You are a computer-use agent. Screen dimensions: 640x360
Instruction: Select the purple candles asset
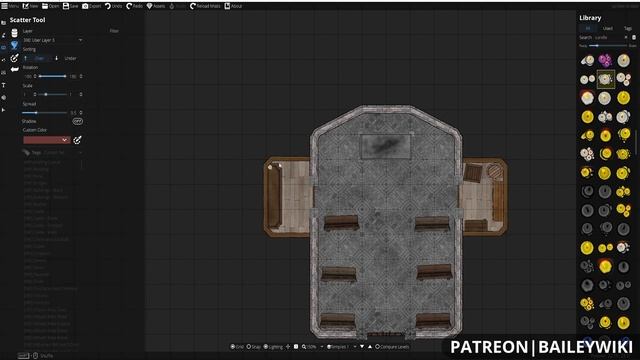tap(605, 60)
